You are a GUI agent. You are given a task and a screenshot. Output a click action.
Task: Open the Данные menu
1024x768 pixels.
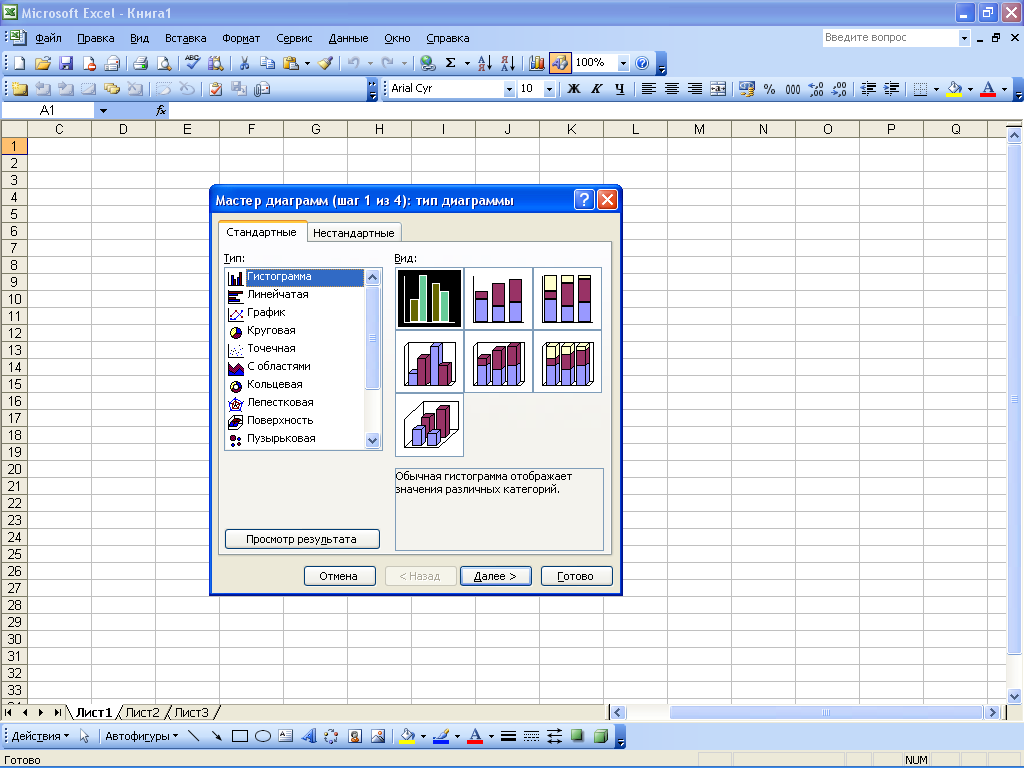(348, 38)
